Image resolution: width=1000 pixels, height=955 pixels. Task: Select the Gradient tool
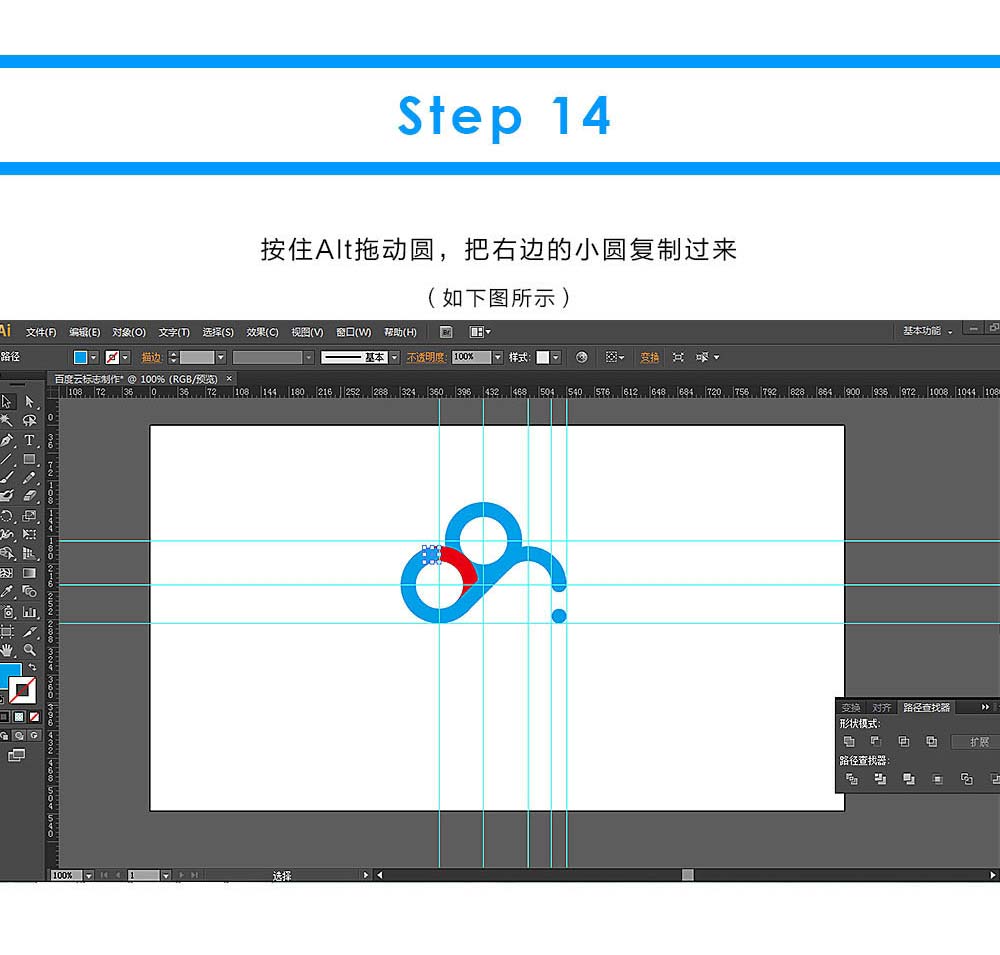(29, 573)
